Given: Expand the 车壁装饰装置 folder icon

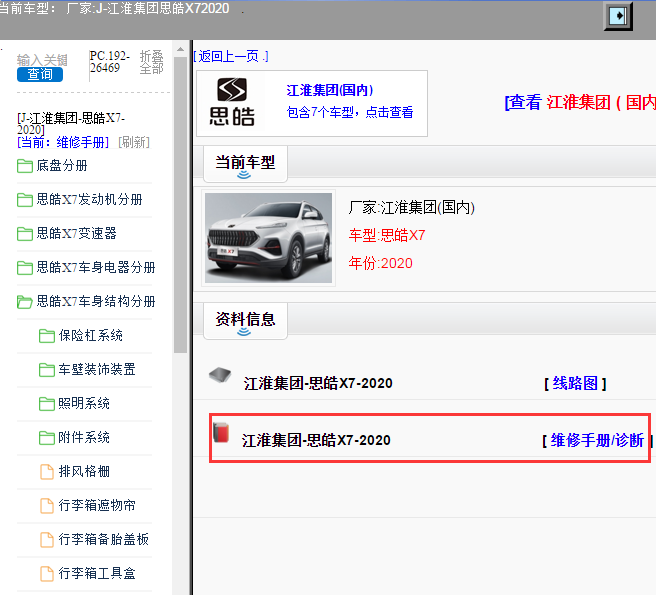Looking at the screenshot, I should (46, 369).
